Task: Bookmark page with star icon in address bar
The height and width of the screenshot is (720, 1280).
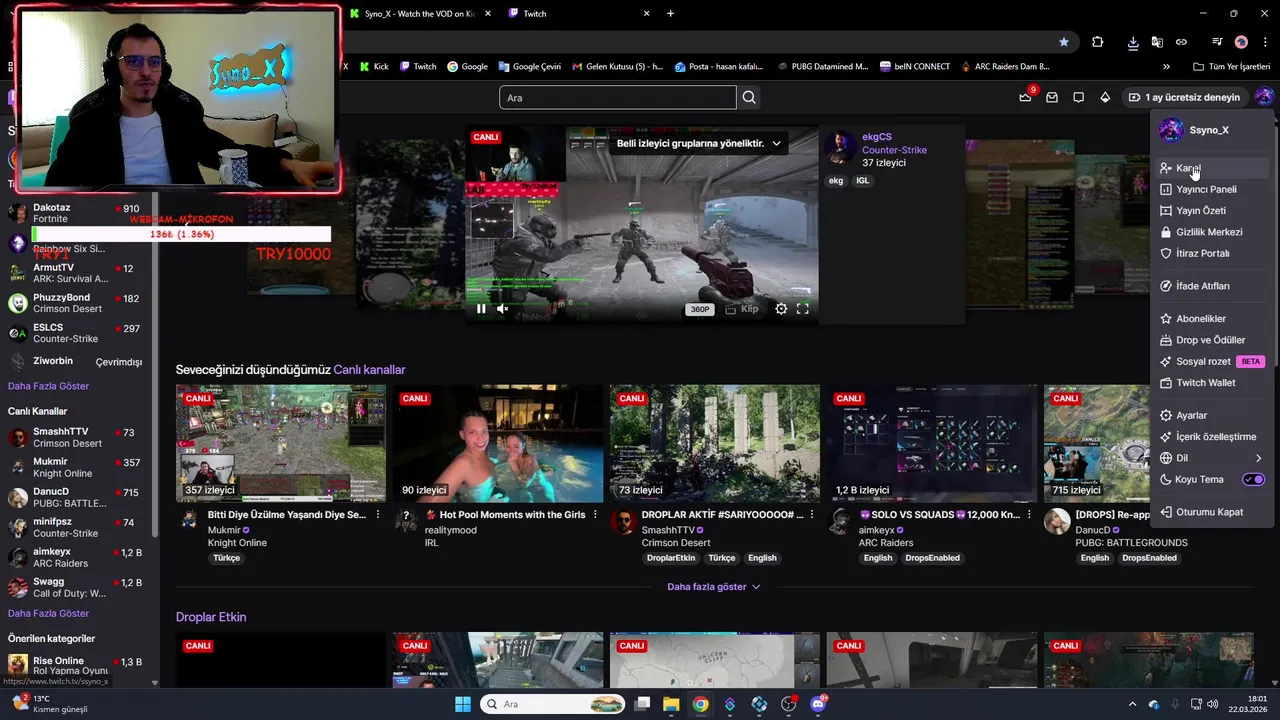Action: pyautogui.click(x=1064, y=42)
